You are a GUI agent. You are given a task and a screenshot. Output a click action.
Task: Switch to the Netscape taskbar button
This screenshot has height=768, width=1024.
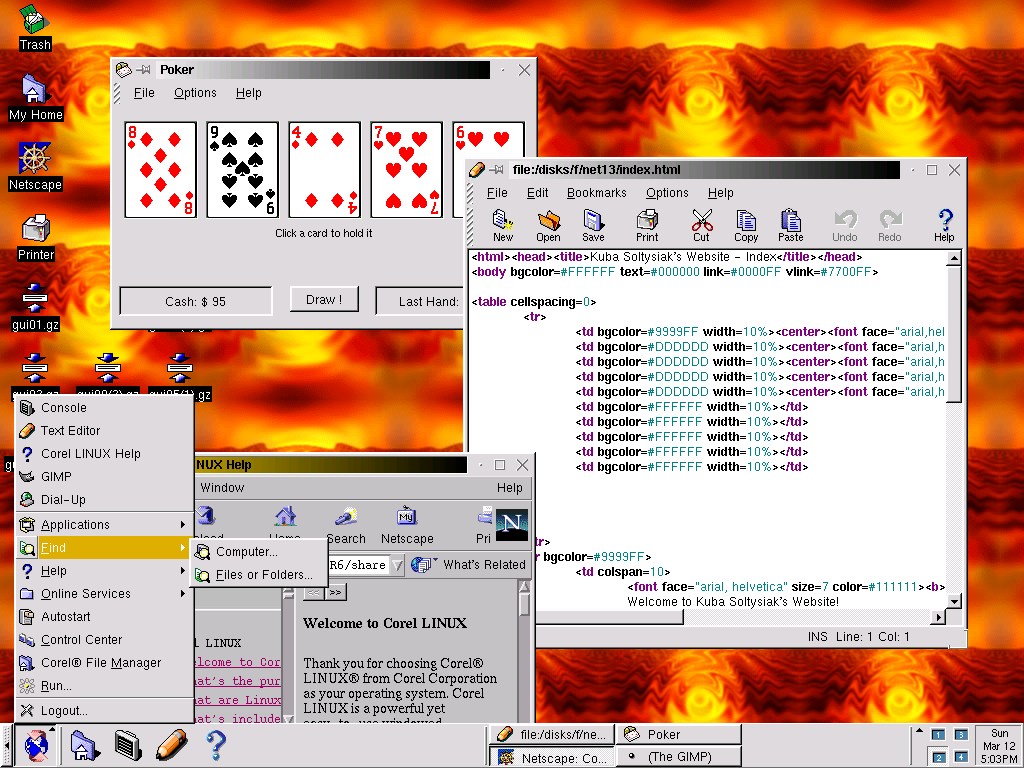552,758
